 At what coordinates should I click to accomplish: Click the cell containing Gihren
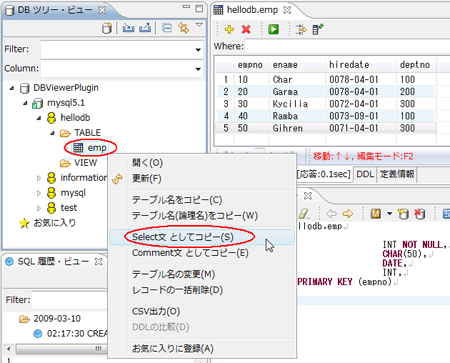tap(297, 128)
